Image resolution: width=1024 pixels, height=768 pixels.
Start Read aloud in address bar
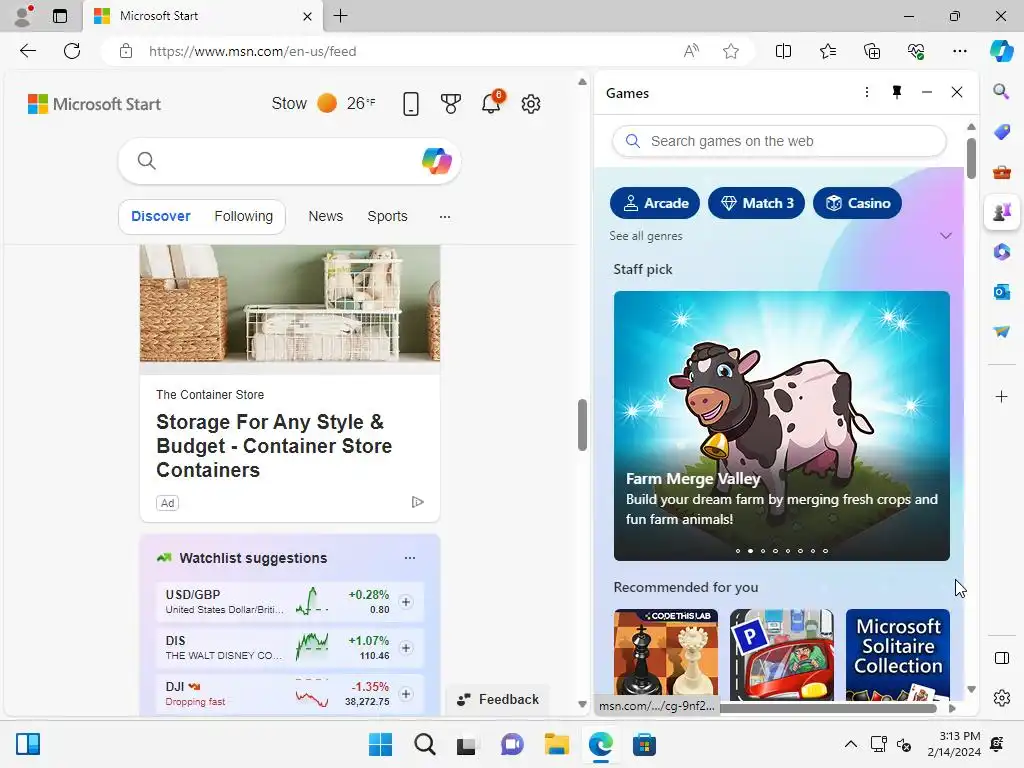click(x=691, y=51)
